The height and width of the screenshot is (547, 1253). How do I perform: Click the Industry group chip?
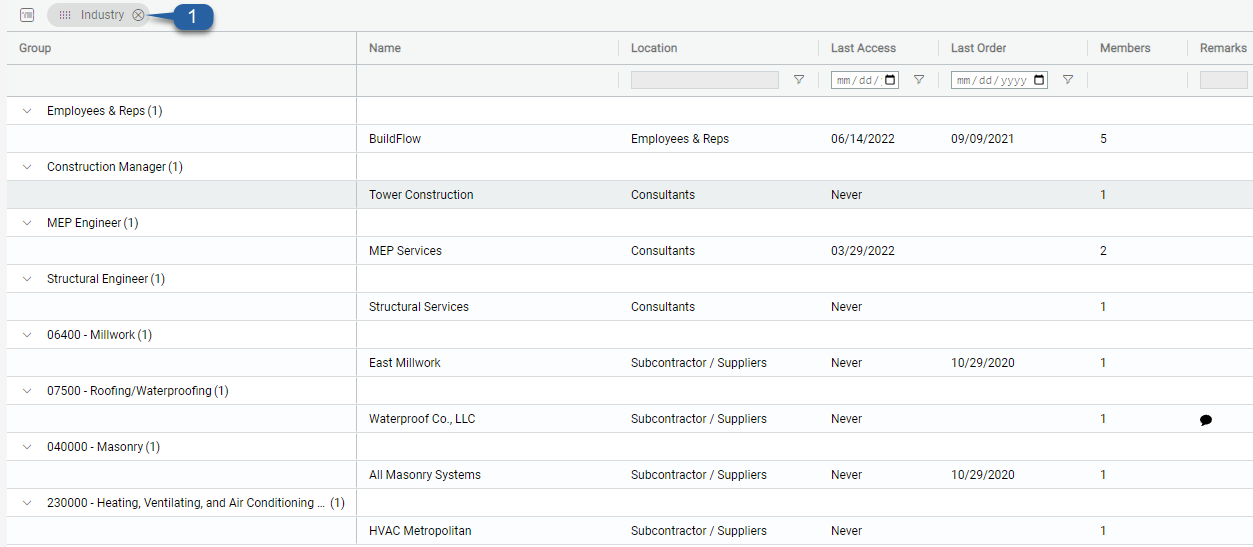click(98, 15)
